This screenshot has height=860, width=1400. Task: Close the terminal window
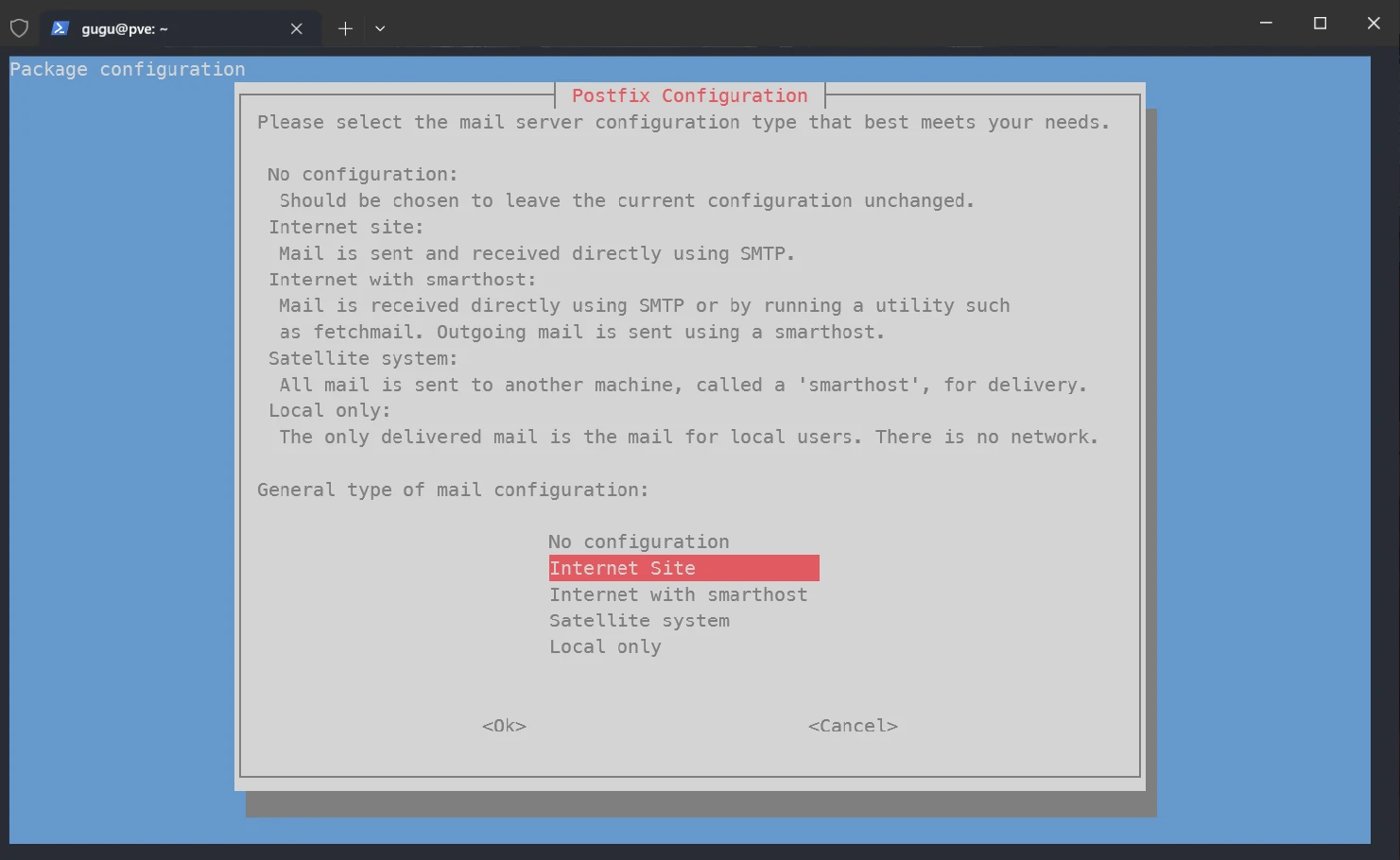[1374, 23]
